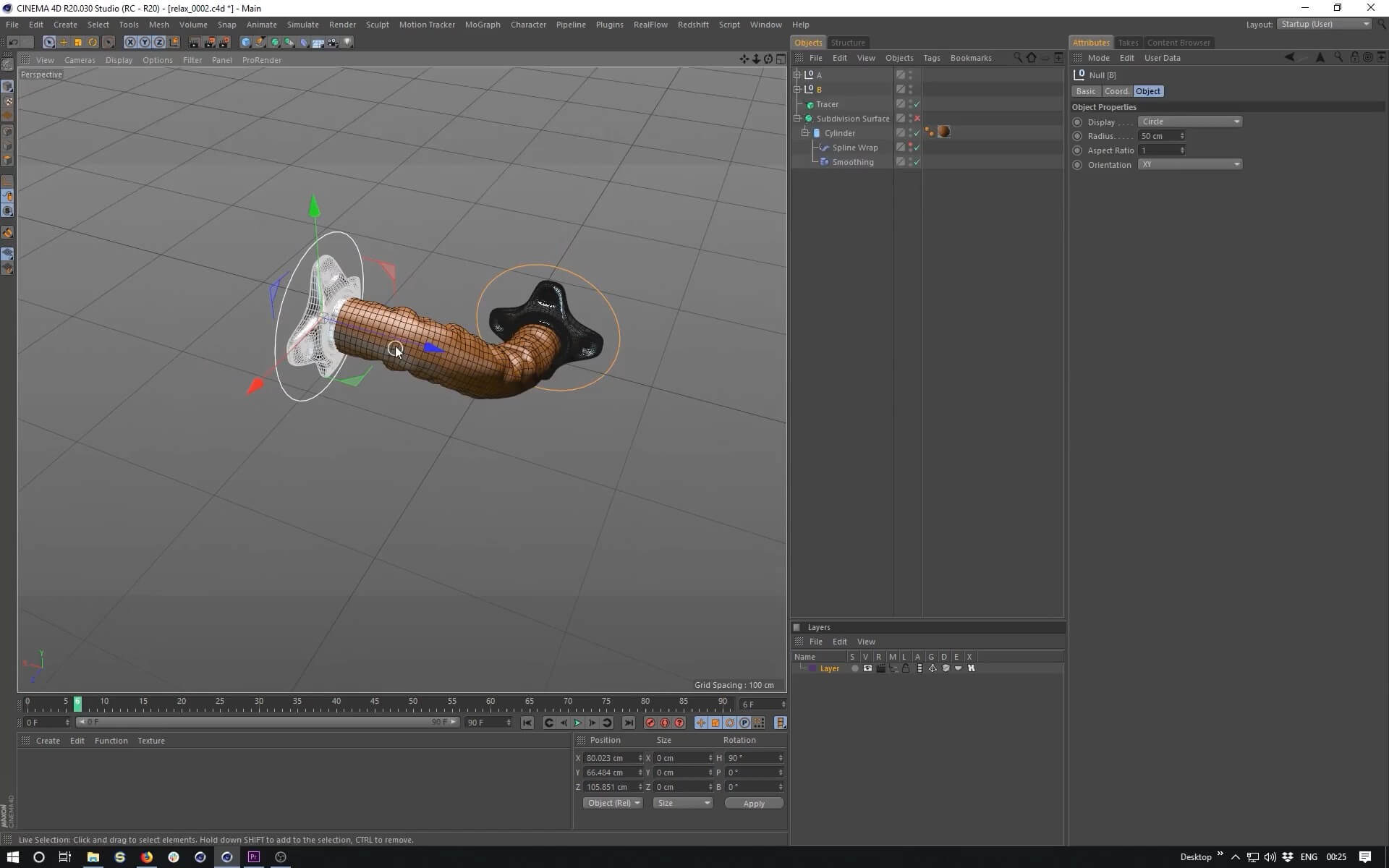Click the Render View icon
Screen dimensions: 1389x868
(195, 43)
